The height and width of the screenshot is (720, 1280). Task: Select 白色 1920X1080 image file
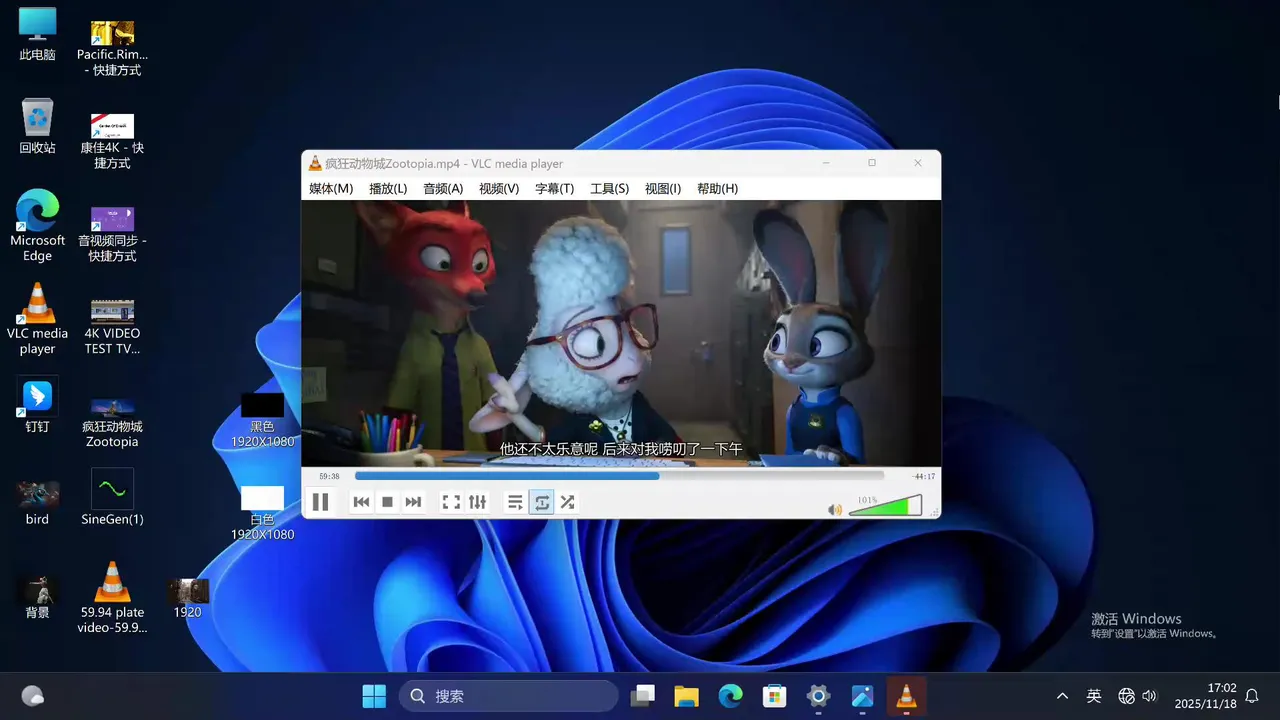pos(262,513)
